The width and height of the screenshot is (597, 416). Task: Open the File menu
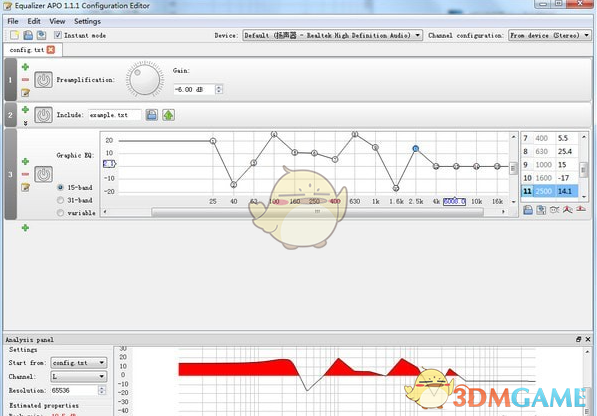[13, 21]
